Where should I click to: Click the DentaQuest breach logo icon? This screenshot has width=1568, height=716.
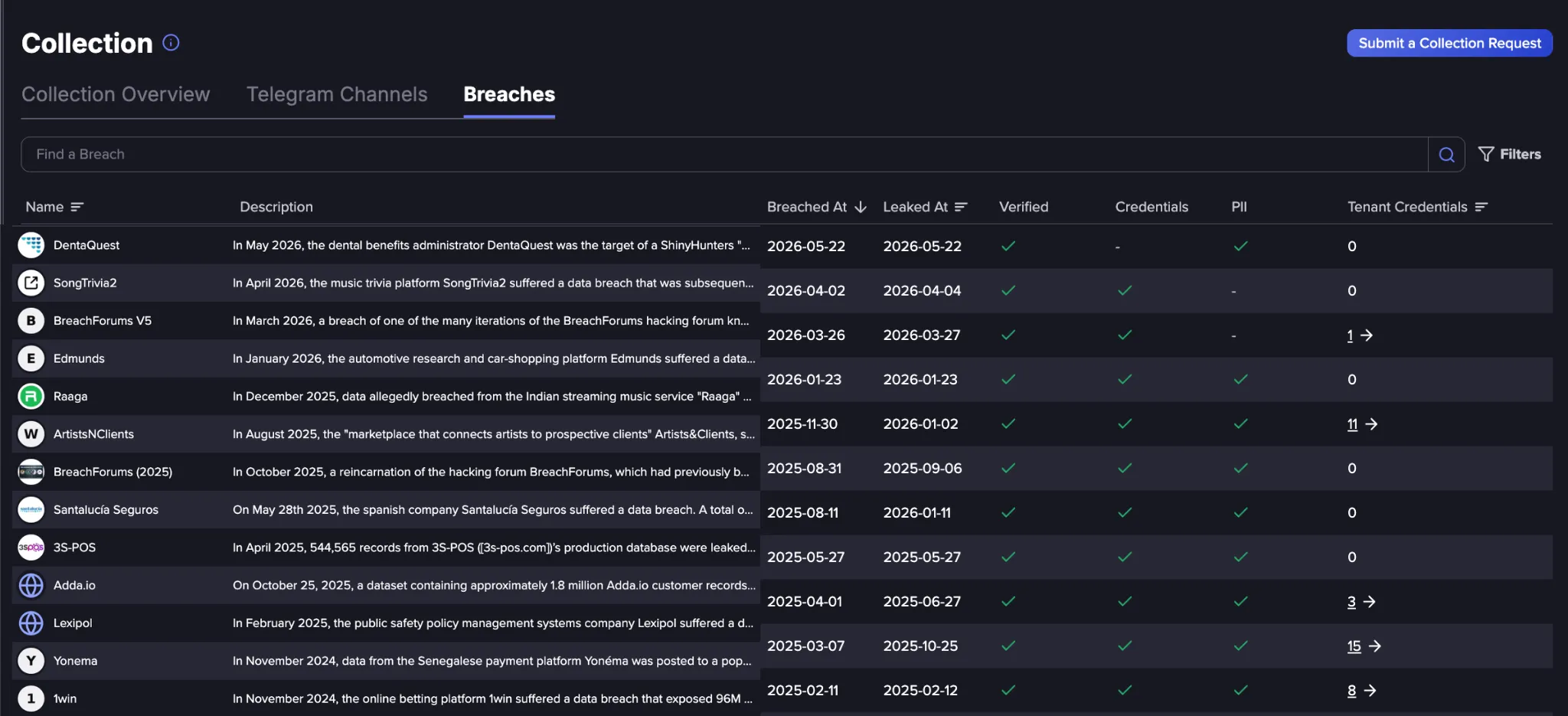click(x=31, y=245)
